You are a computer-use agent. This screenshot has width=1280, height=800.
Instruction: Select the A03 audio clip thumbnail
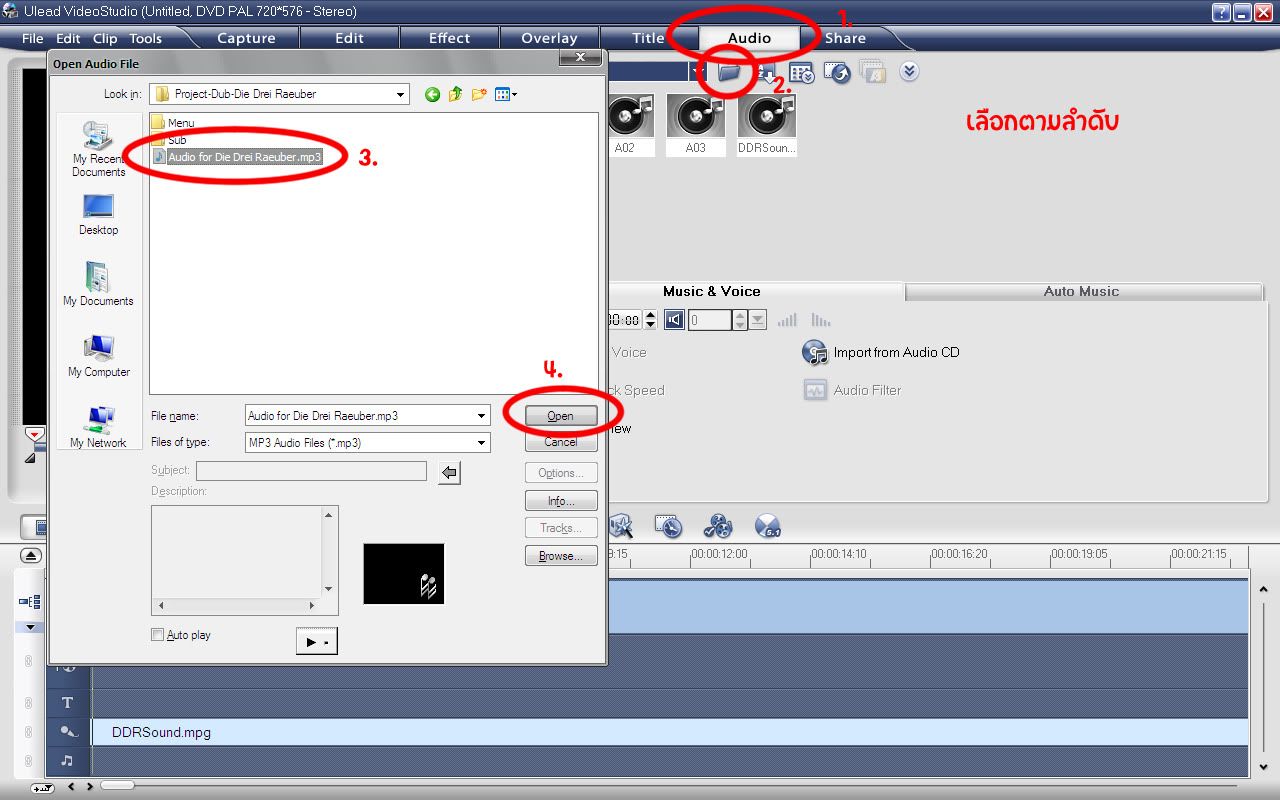pyautogui.click(x=695, y=124)
